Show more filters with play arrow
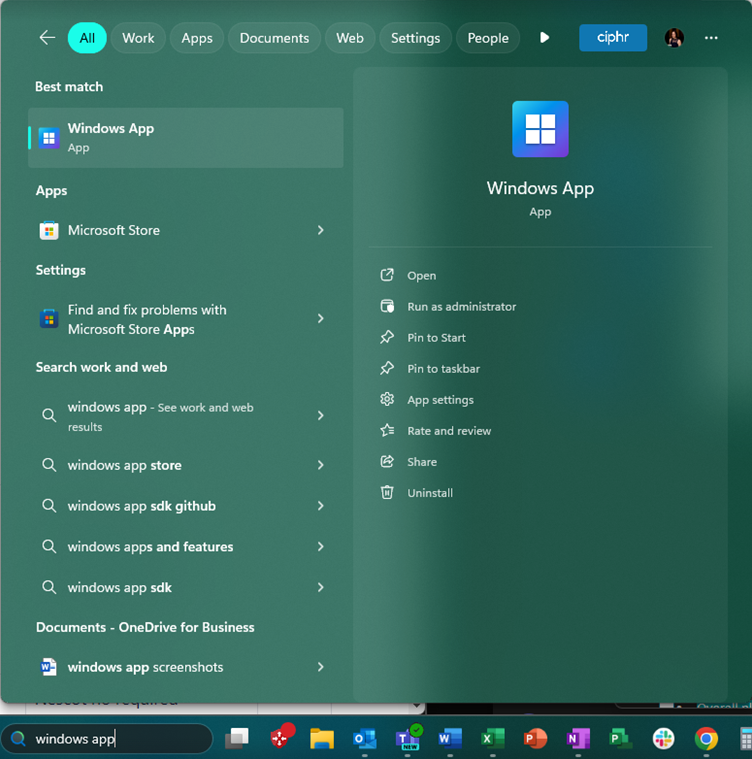The height and width of the screenshot is (759, 752). (544, 38)
